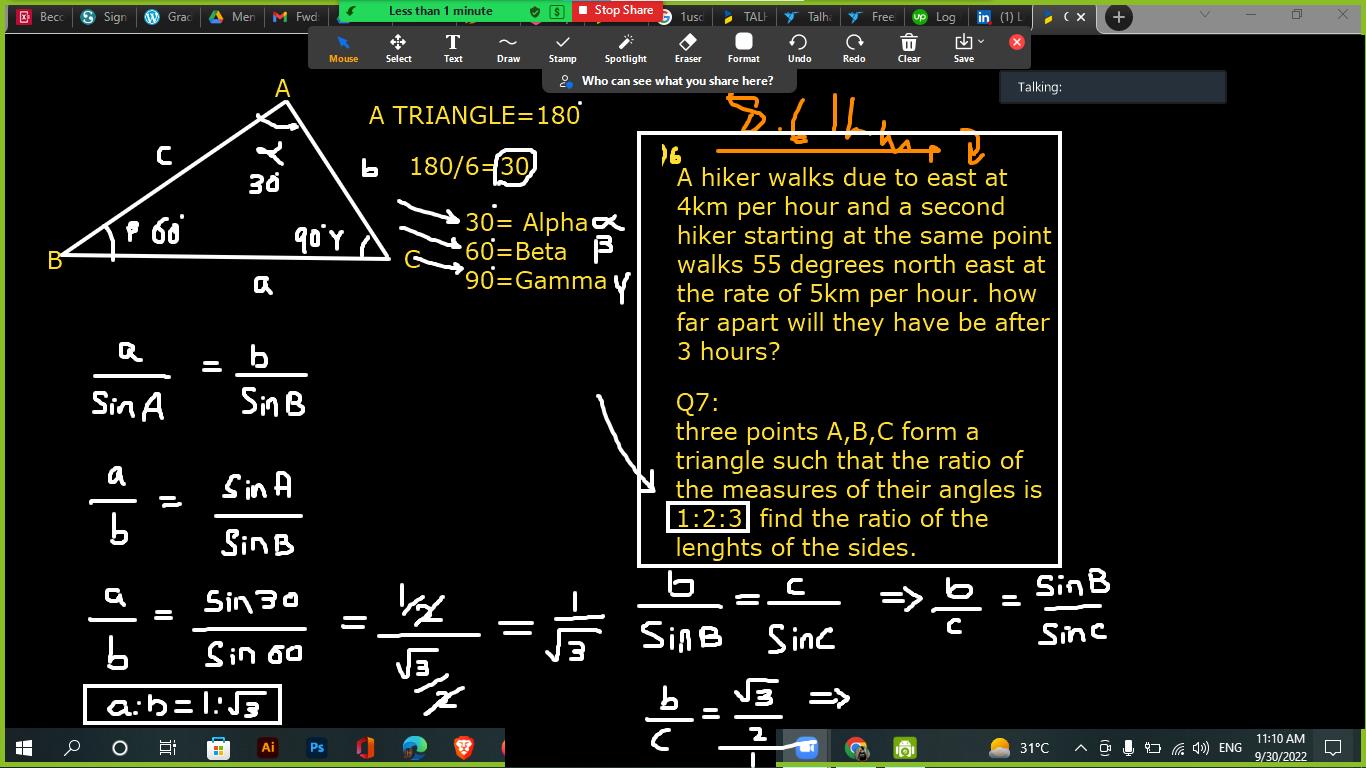Expand the Save dropdown arrow
The width and height of the screenshot is (1366, 768).
tap(981, 41)
